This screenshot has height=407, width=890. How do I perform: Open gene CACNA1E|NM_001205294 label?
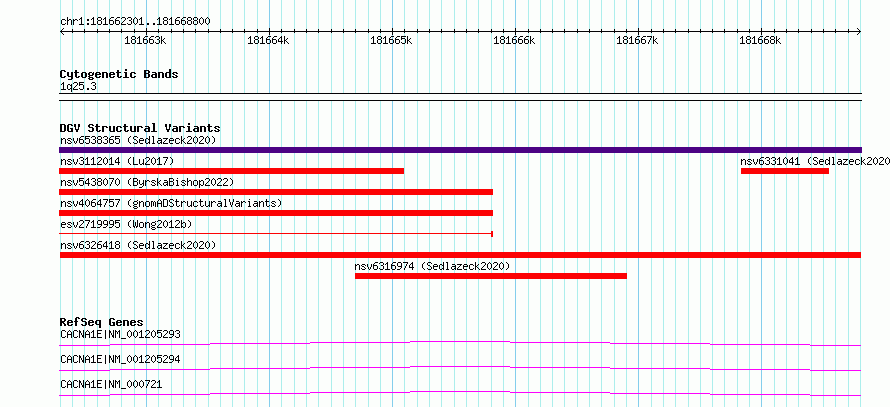120,359
